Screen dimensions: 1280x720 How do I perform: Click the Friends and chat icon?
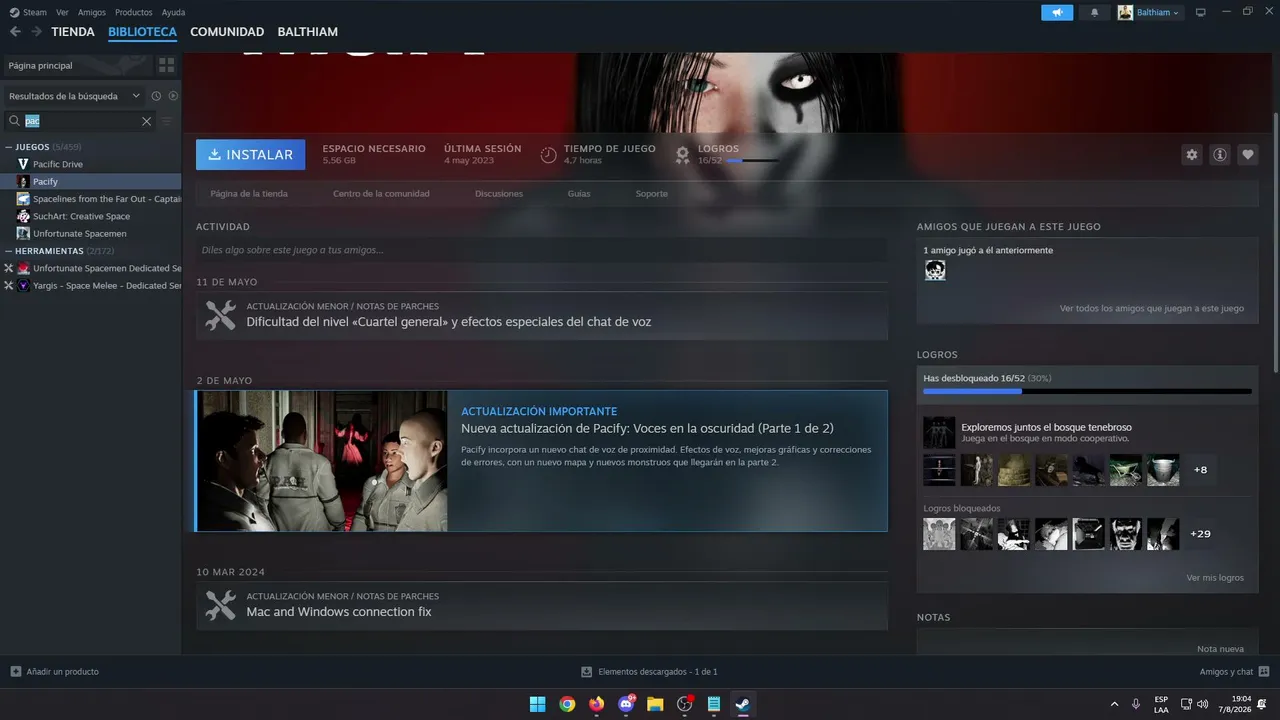point(1264,672)
